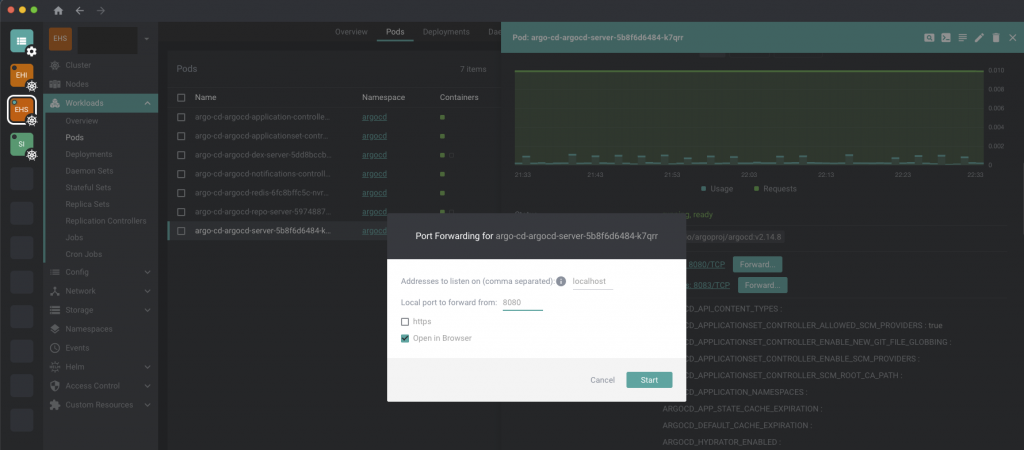Image resolution: width=1024 pixels, height=450 pixels.
Task: Focus the local port field showing 8080
Action: pyautogui.click(x=522, y=302)
